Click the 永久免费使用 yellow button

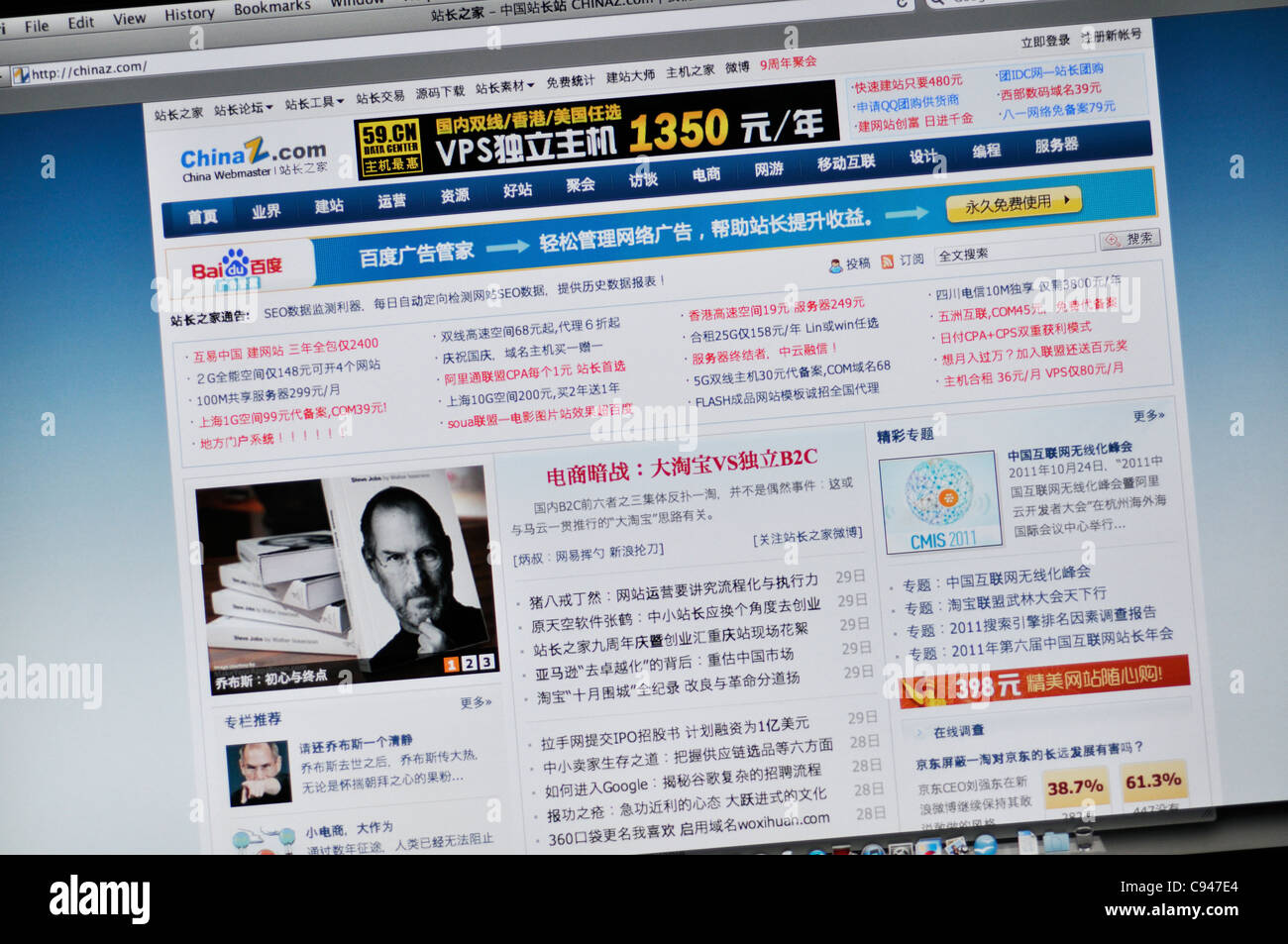click(x=1015, y=203)
